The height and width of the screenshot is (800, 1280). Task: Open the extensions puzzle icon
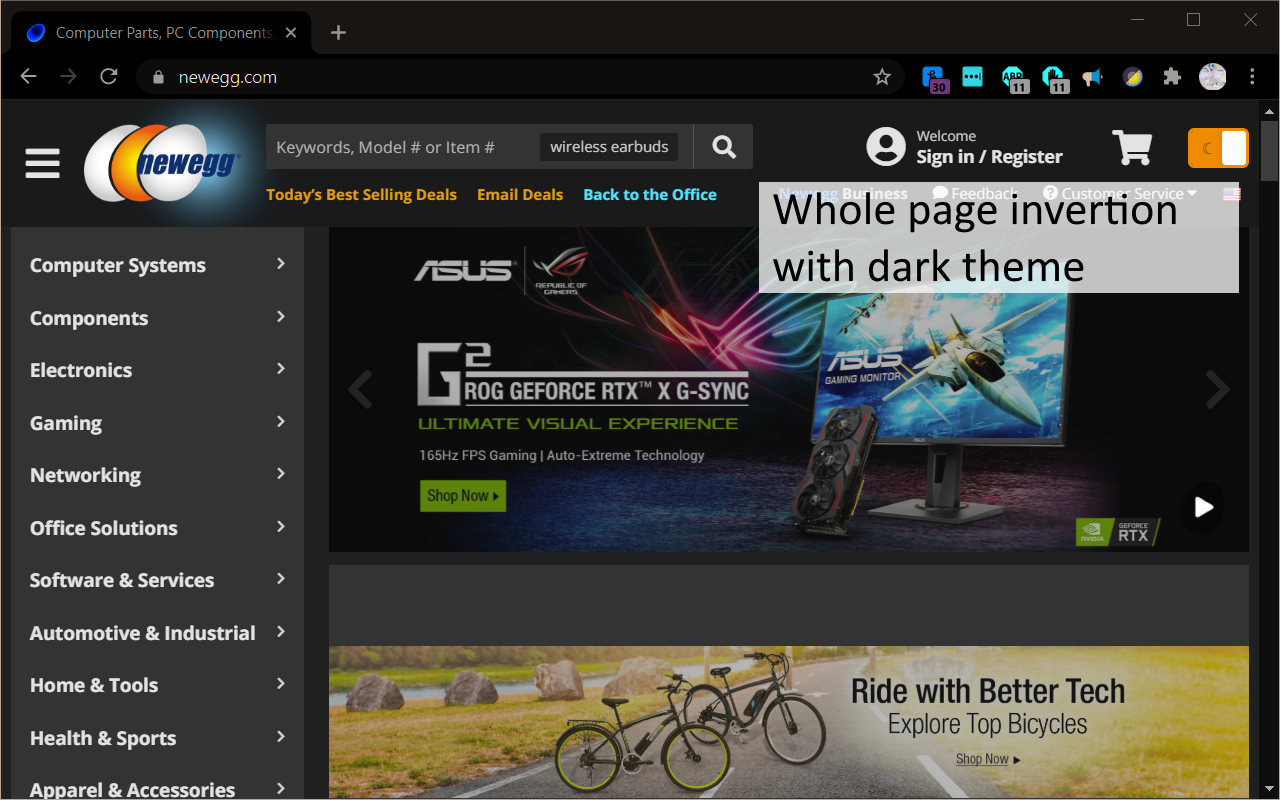[x=1172, y=77]
